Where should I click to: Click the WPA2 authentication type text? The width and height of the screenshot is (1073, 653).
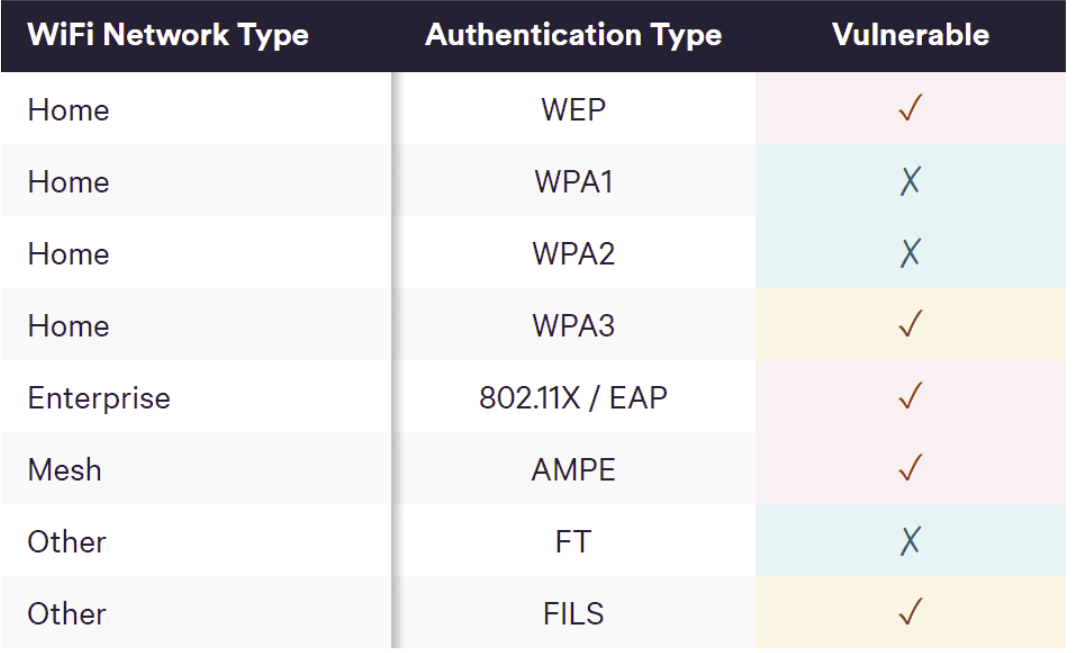[x=573, y=254]
